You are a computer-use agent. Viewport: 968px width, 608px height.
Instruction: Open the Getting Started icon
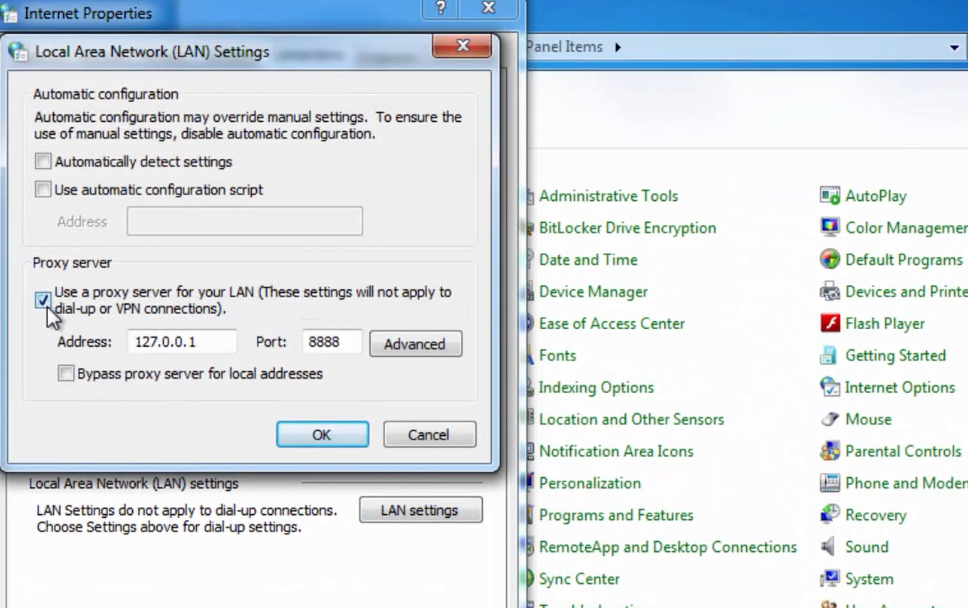coord(829,356)
